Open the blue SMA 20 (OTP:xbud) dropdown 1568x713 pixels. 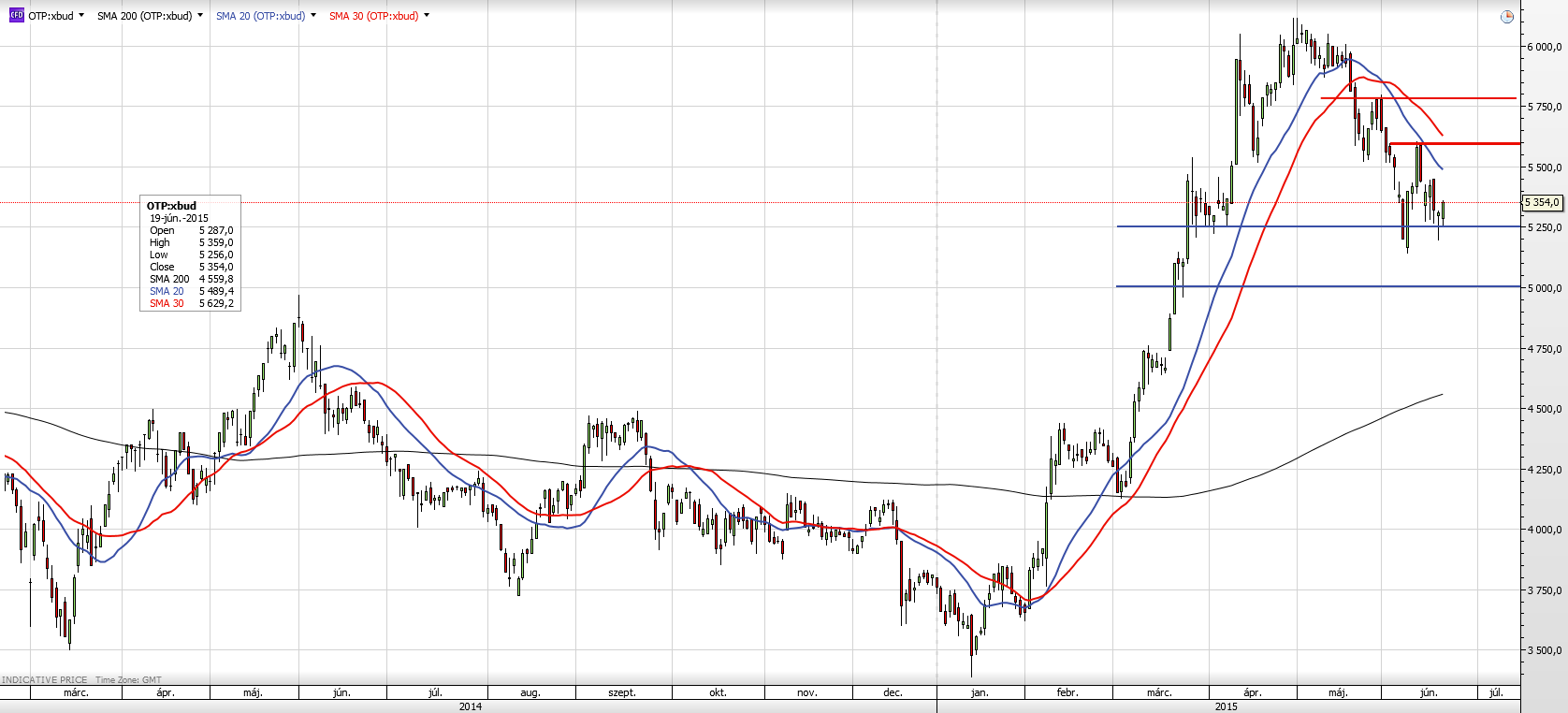[x=313, y=16]
